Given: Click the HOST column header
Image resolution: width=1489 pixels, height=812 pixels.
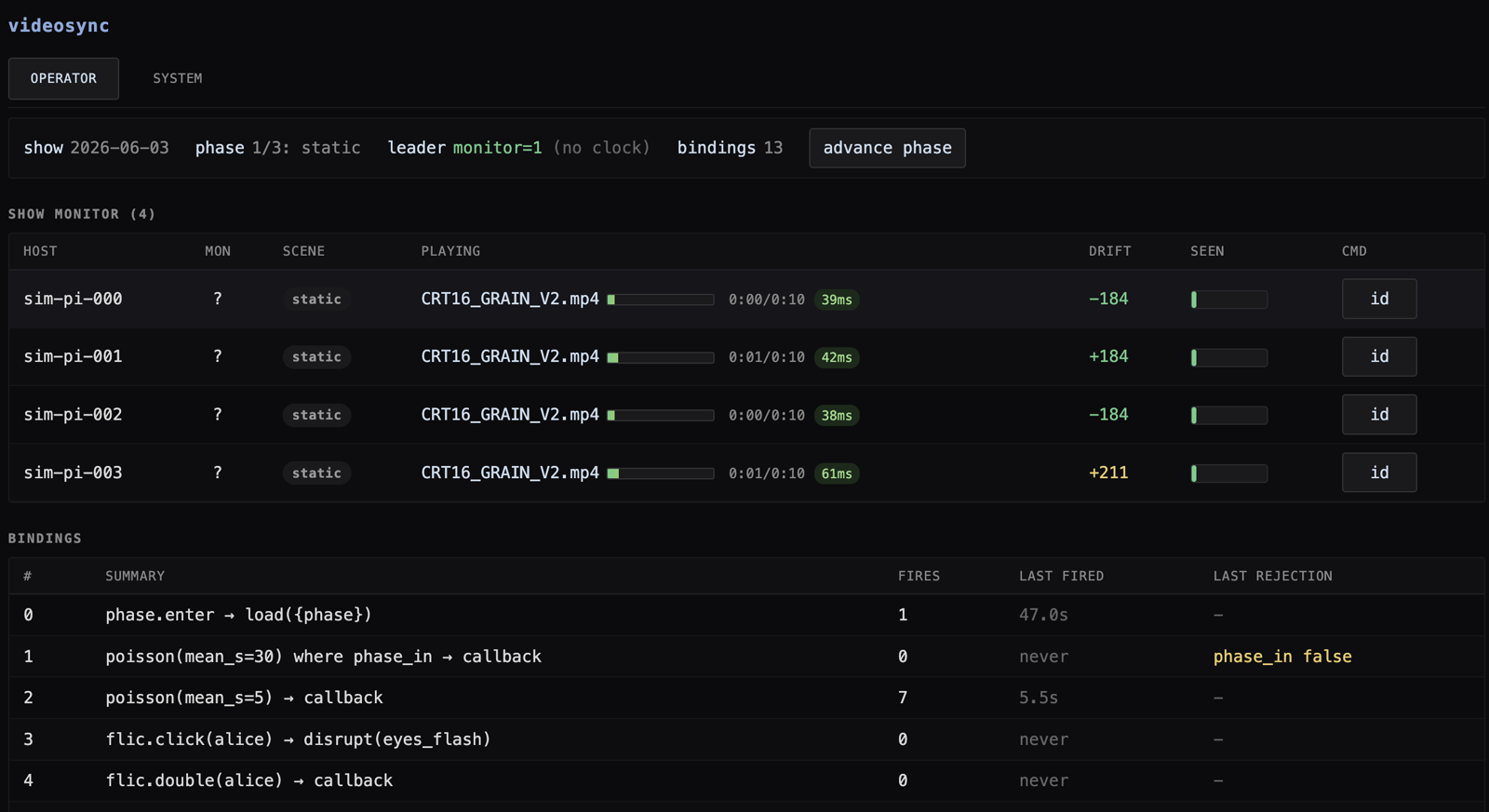Looking at the screenshot, I should [x=40, y=251].
